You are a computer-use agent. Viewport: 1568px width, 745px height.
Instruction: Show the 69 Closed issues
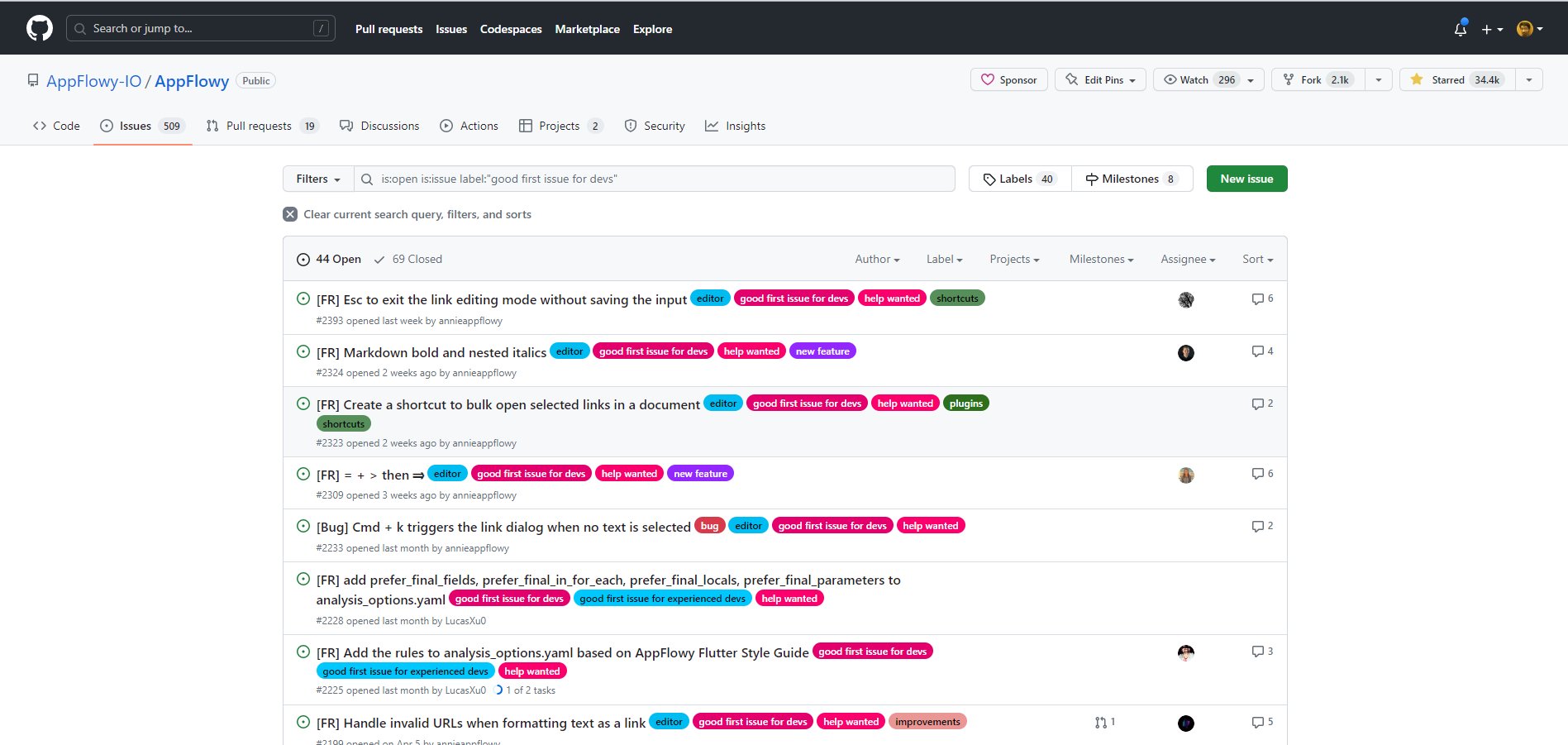tap(408, 259)
